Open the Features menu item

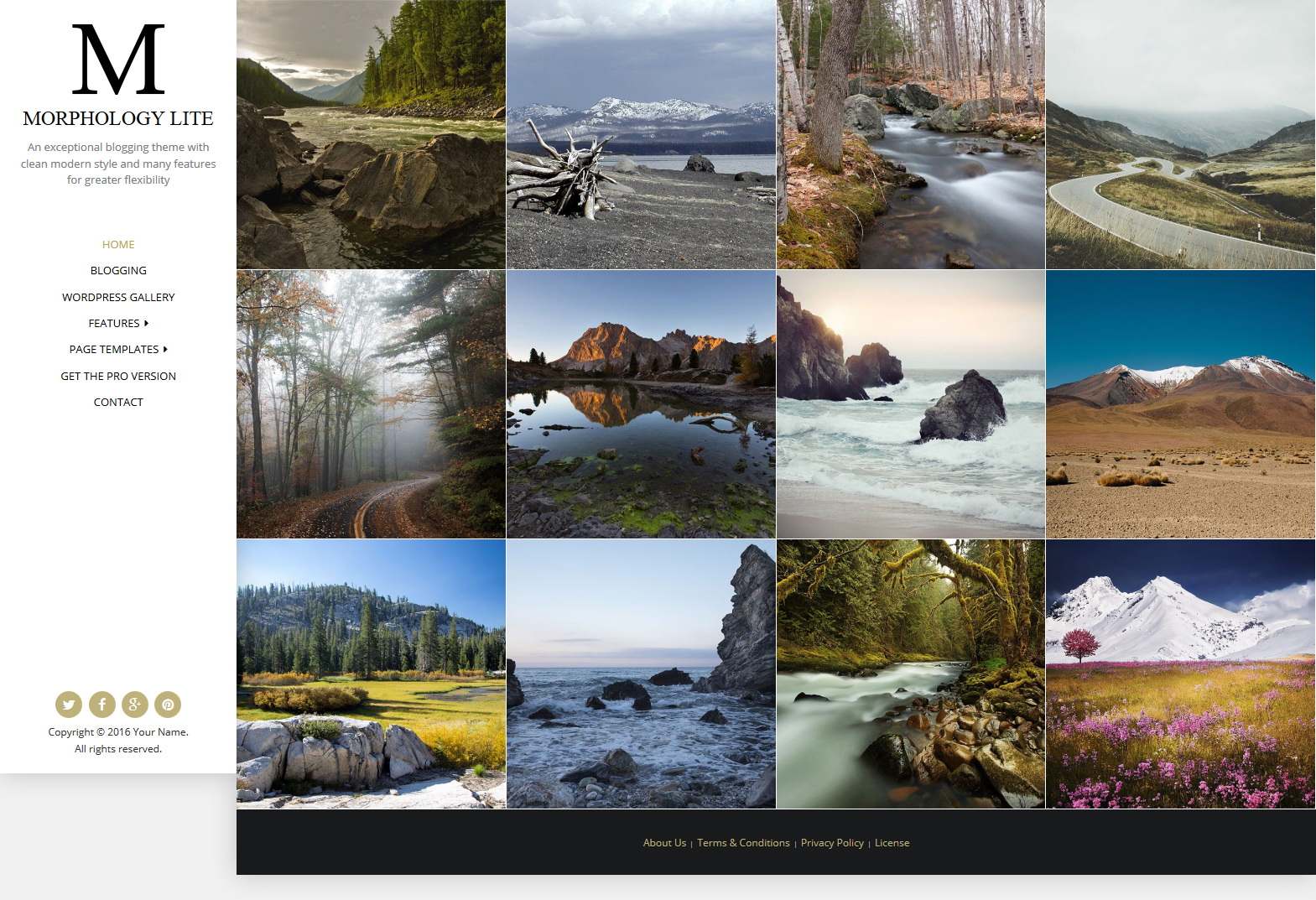pos(114,323)
